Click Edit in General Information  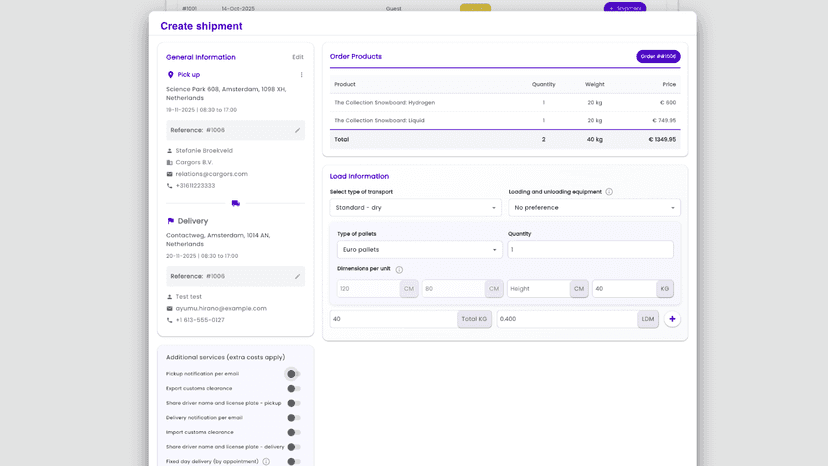[298, 57]
